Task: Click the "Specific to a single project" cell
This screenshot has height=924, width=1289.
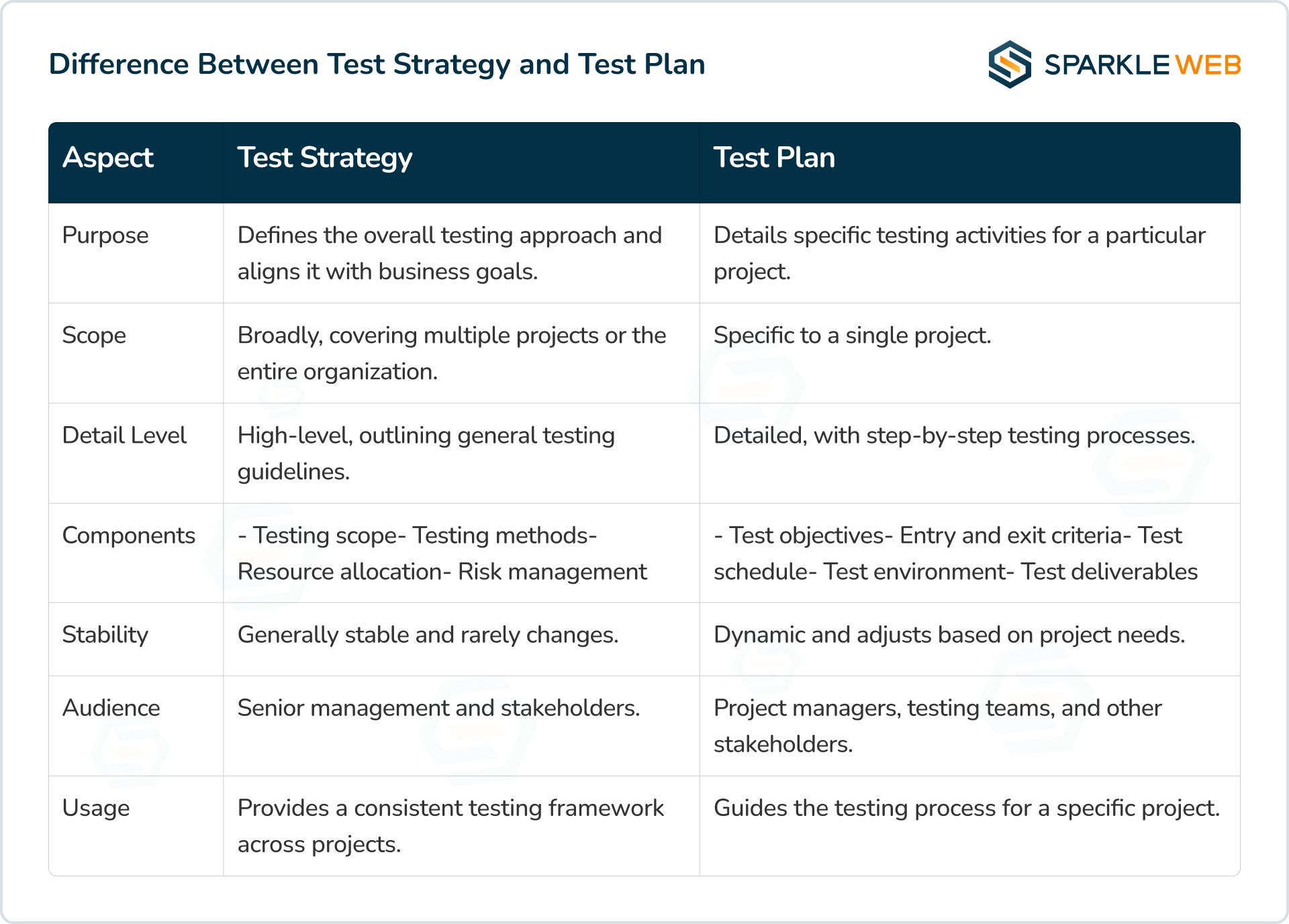Action: pos(852,336)
